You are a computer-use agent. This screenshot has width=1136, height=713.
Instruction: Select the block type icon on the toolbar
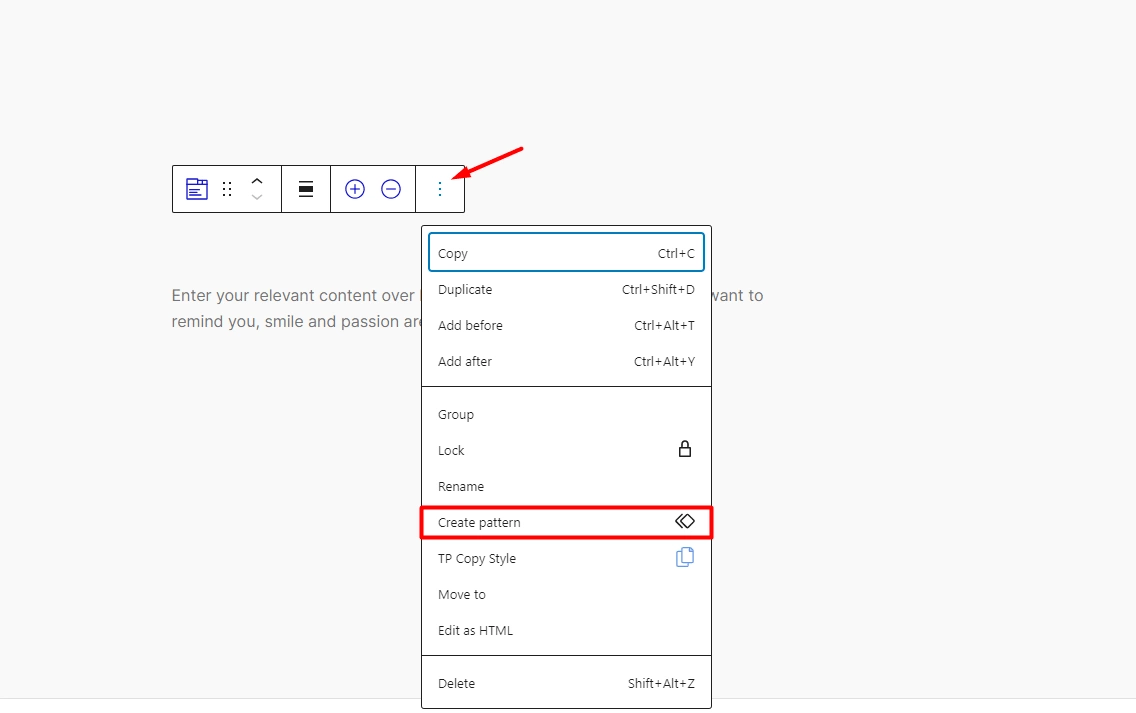tap(196, 188)
